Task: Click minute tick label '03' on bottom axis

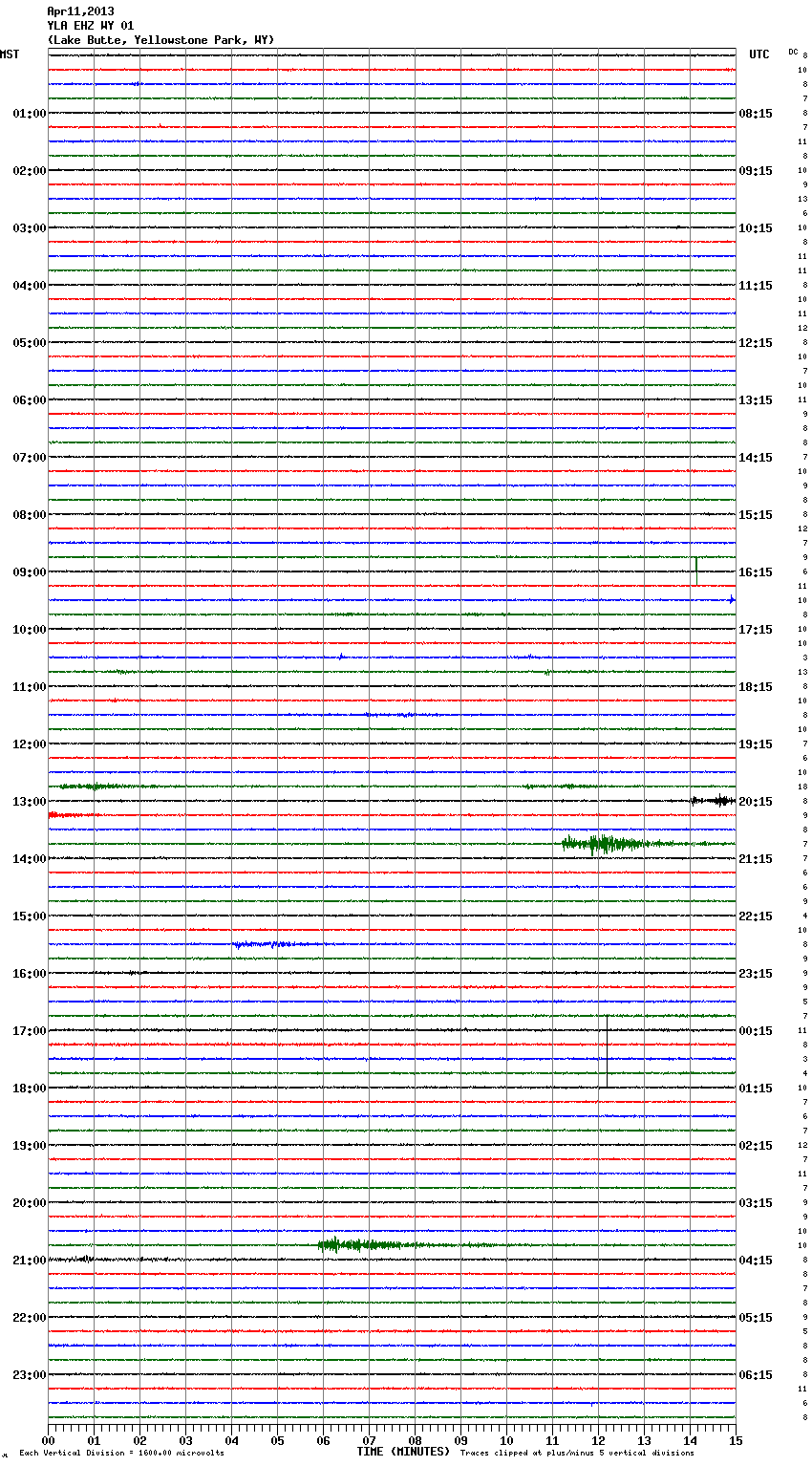Action: coord(186,1440)
